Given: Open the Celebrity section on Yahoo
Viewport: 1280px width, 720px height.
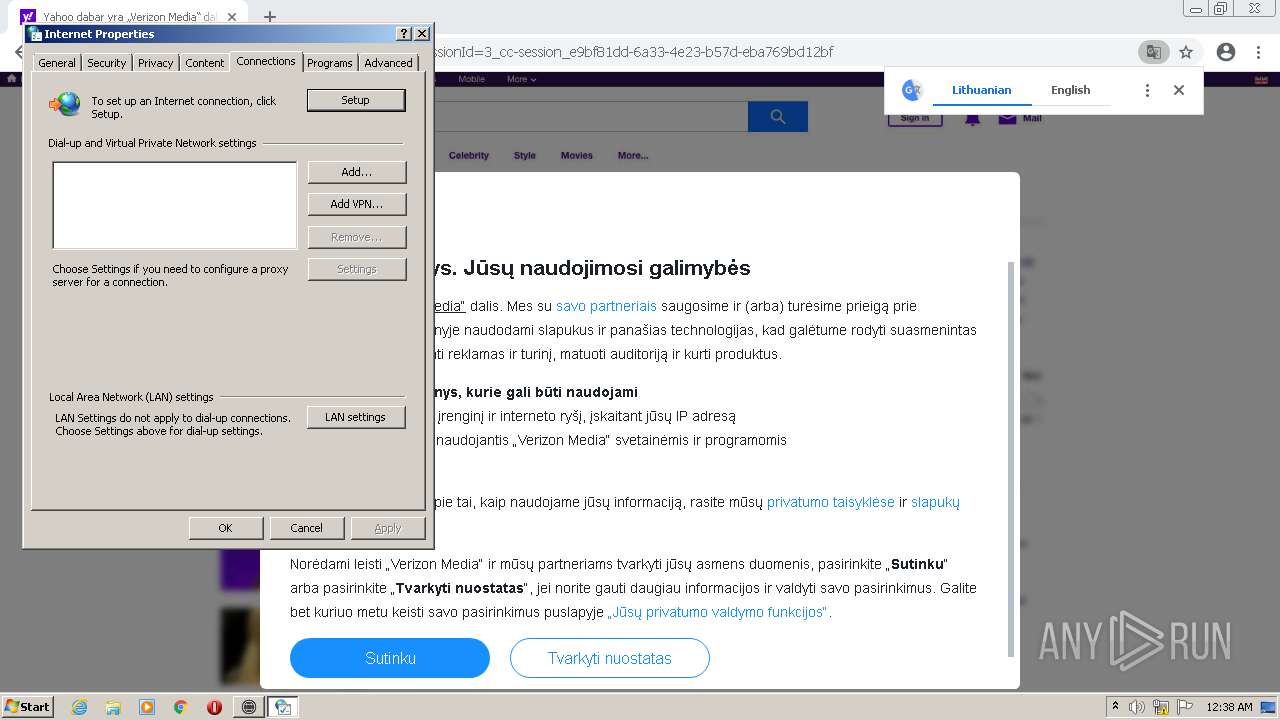Looking at the screenshot, I should point(469,155).
